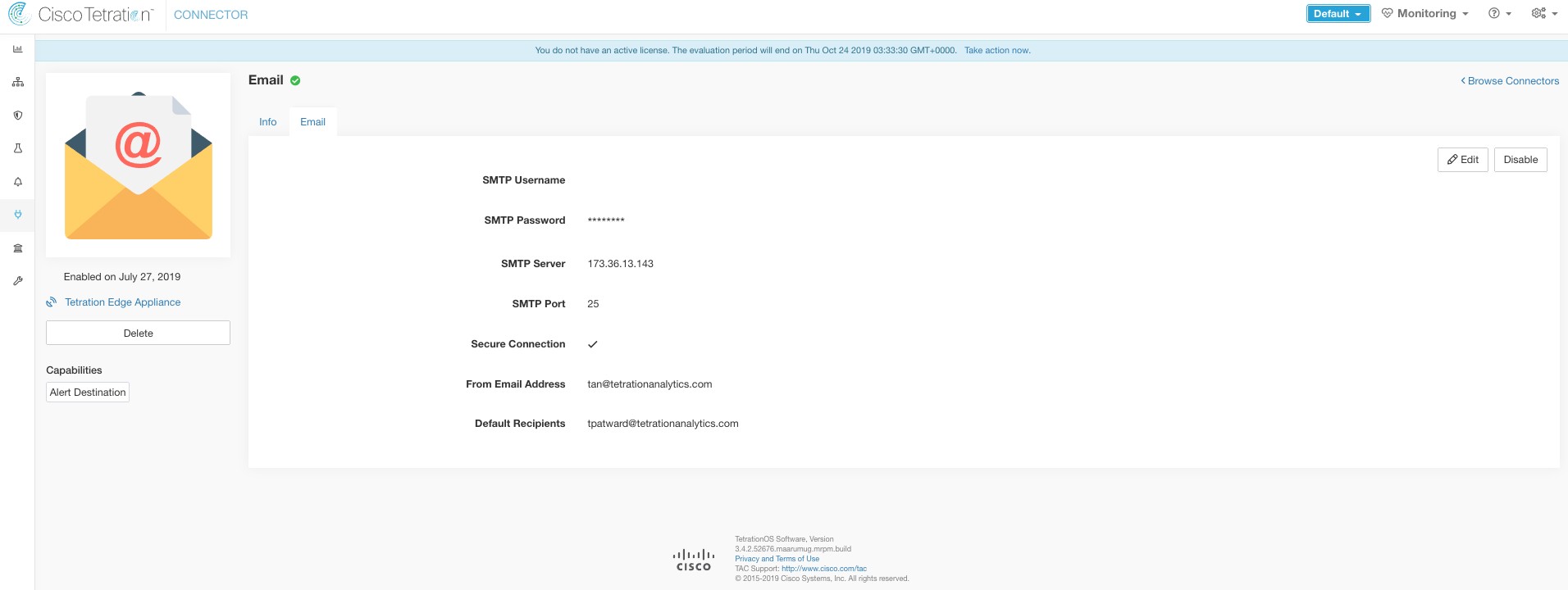
Task: Open the flask lab sidebar icon
Action: point(17,148)
